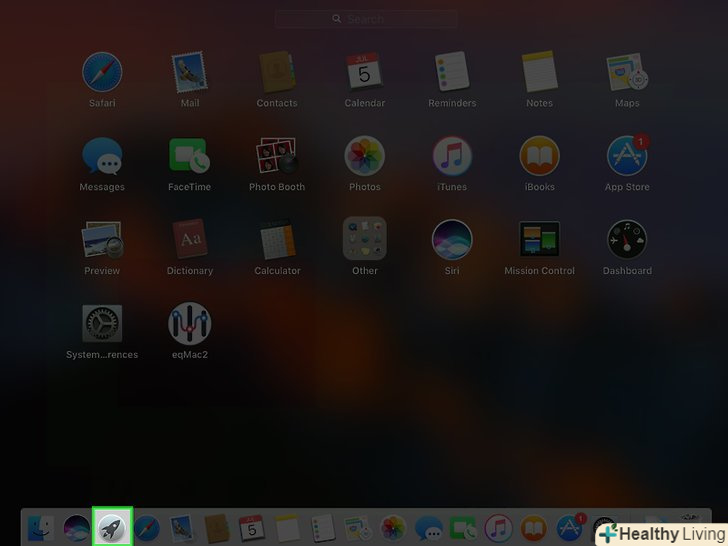Click the Calendar icon in the Dock
The width and height of the screenshot is (728, 546).
coord(252,528)
